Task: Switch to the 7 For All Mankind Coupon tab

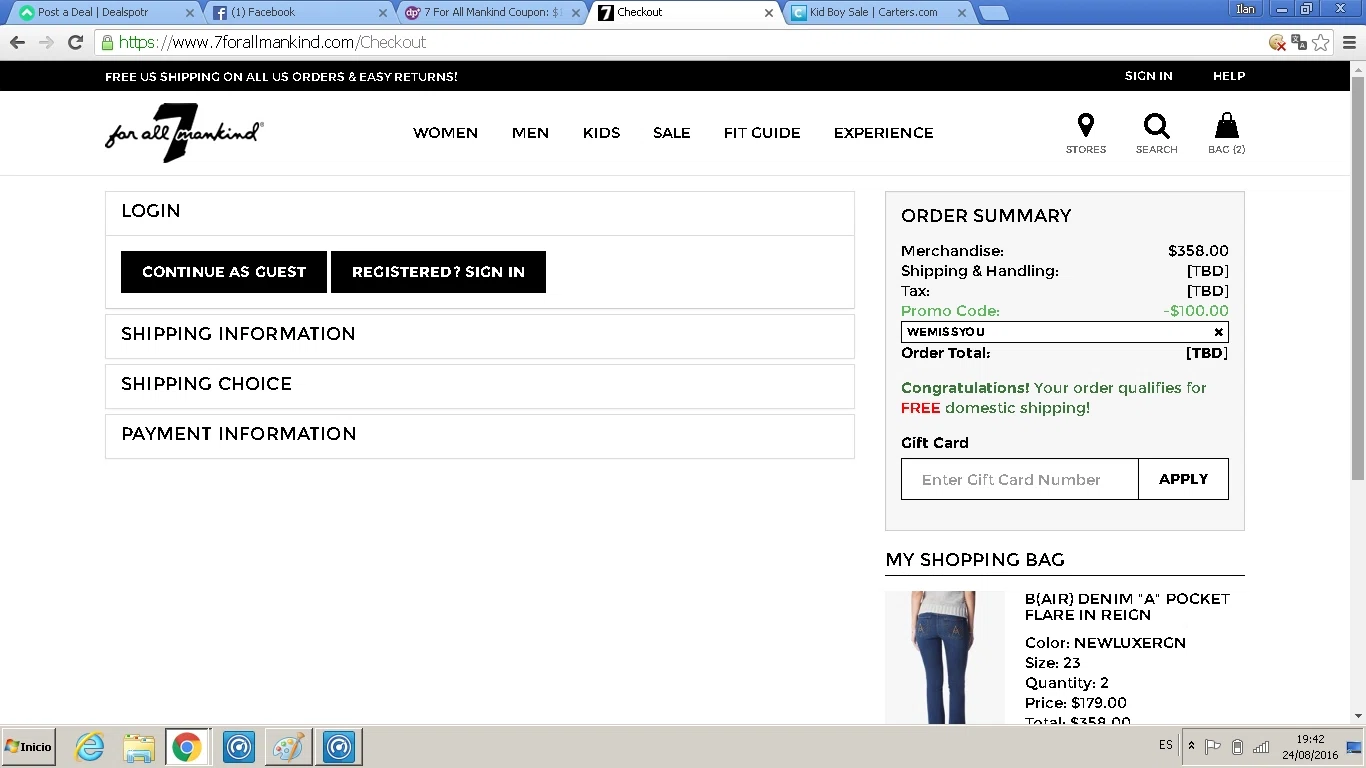Action: coord(490,13)
